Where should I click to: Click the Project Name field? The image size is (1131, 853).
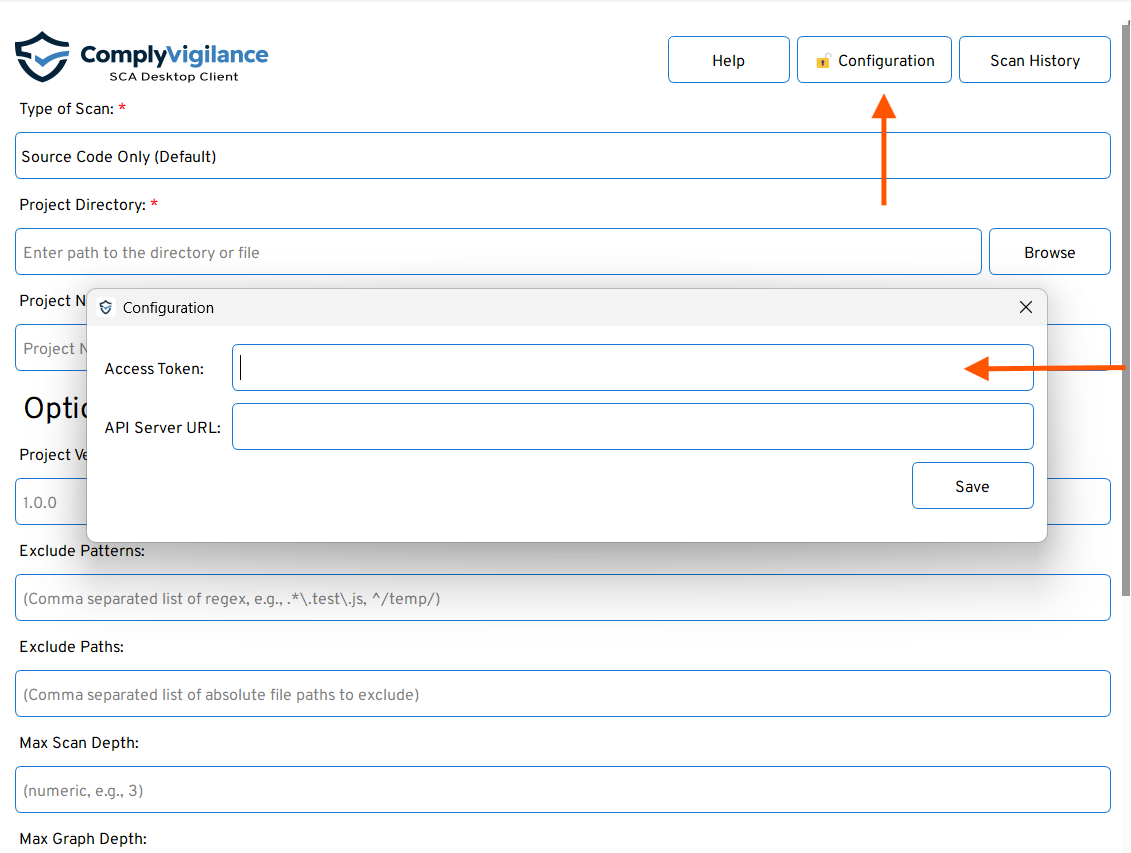(x=50, y=348)
